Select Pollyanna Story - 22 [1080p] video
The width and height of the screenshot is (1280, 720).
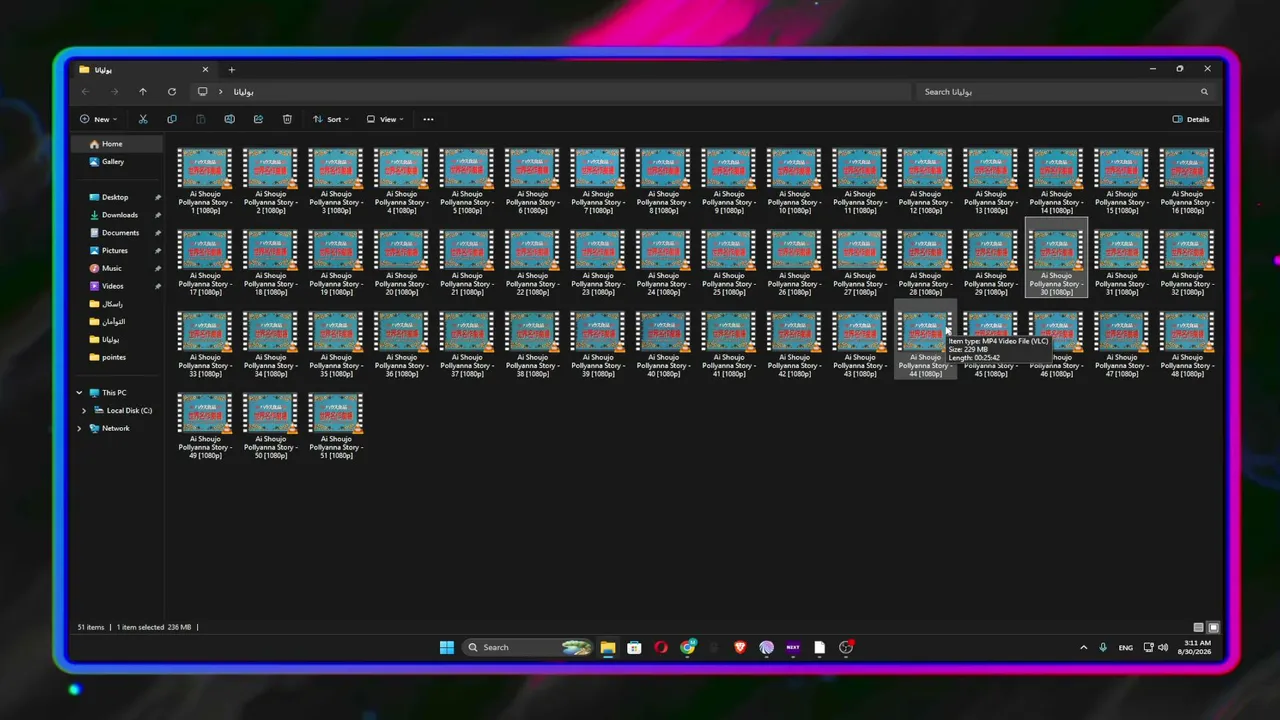point(532,264)
